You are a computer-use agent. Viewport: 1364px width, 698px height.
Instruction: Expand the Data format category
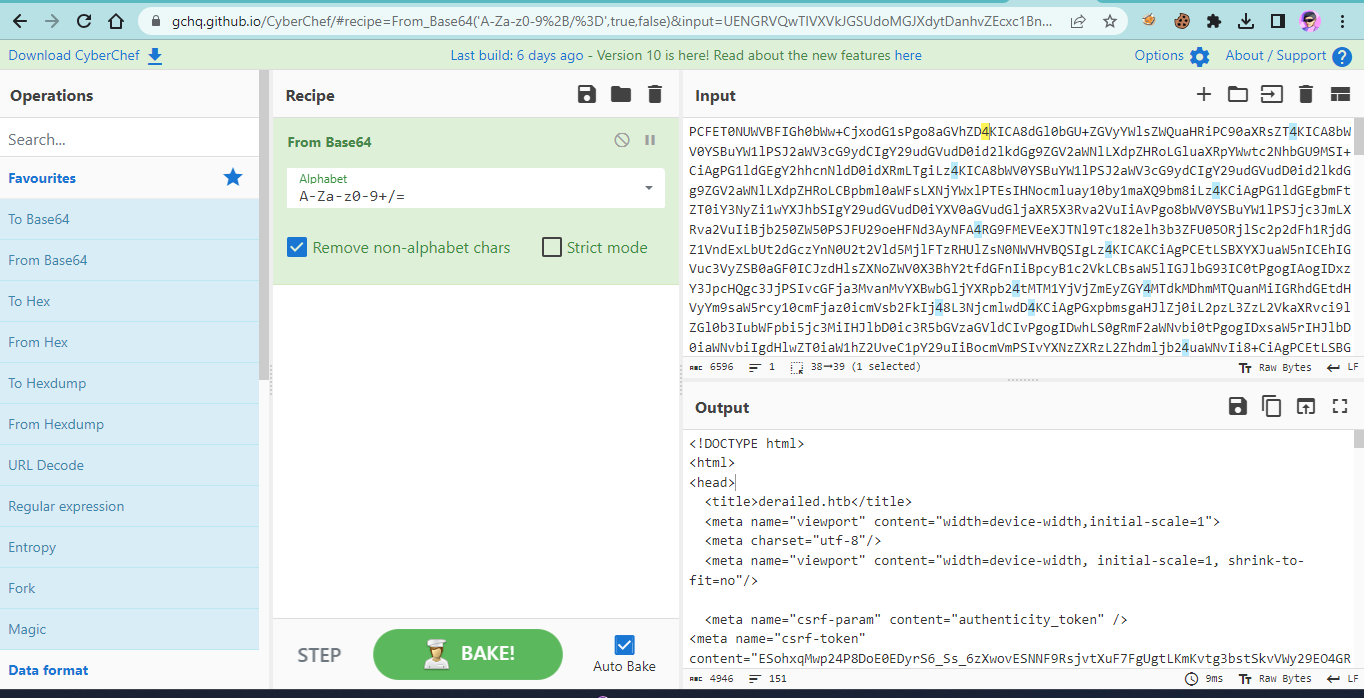tap(48, 670)
